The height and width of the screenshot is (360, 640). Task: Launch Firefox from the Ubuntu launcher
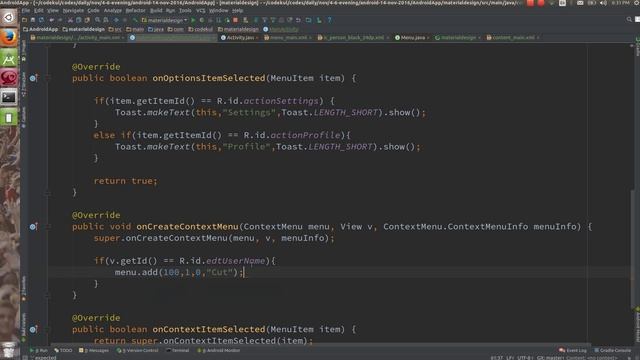pos(9,38)
